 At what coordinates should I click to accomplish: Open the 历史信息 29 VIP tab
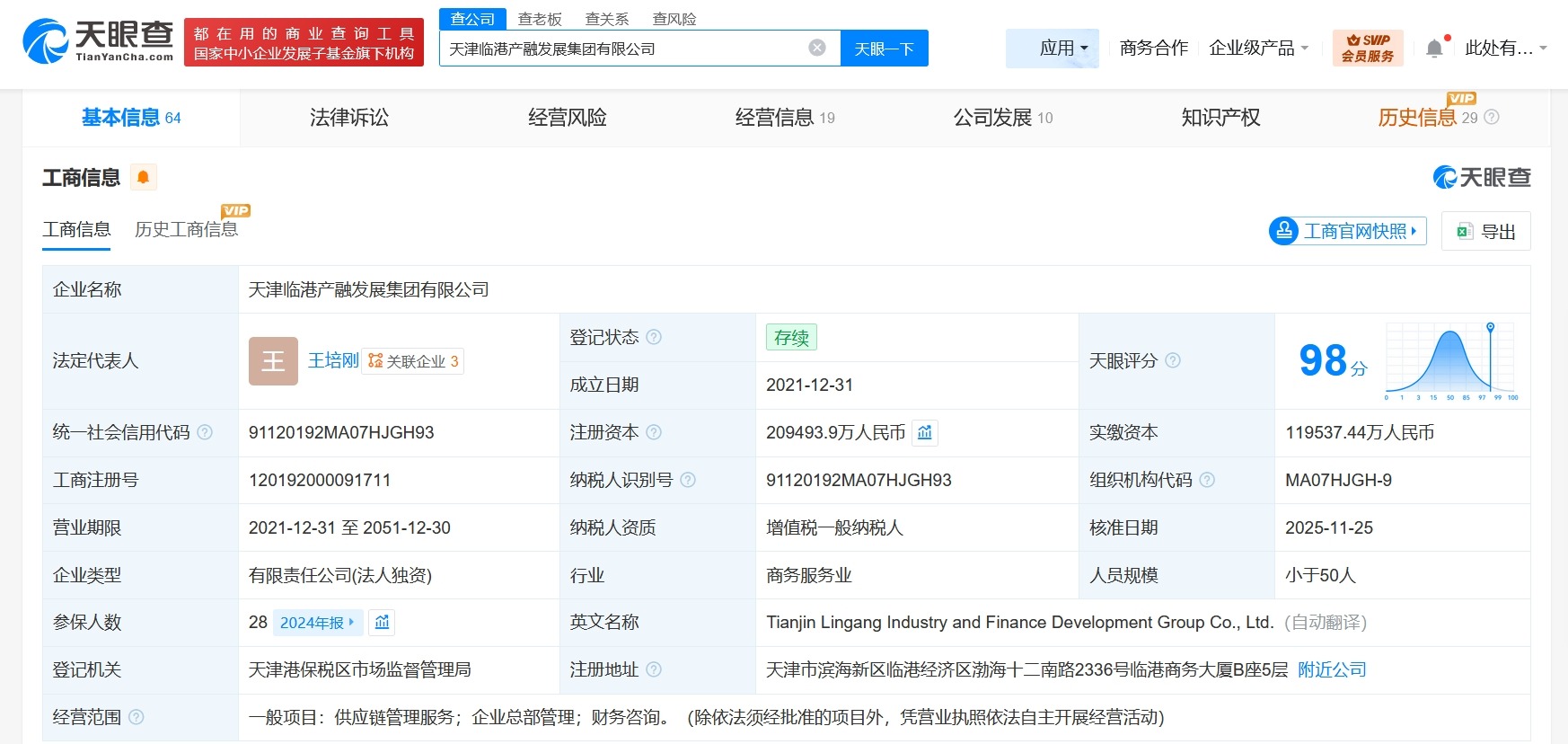(1428, 118)
